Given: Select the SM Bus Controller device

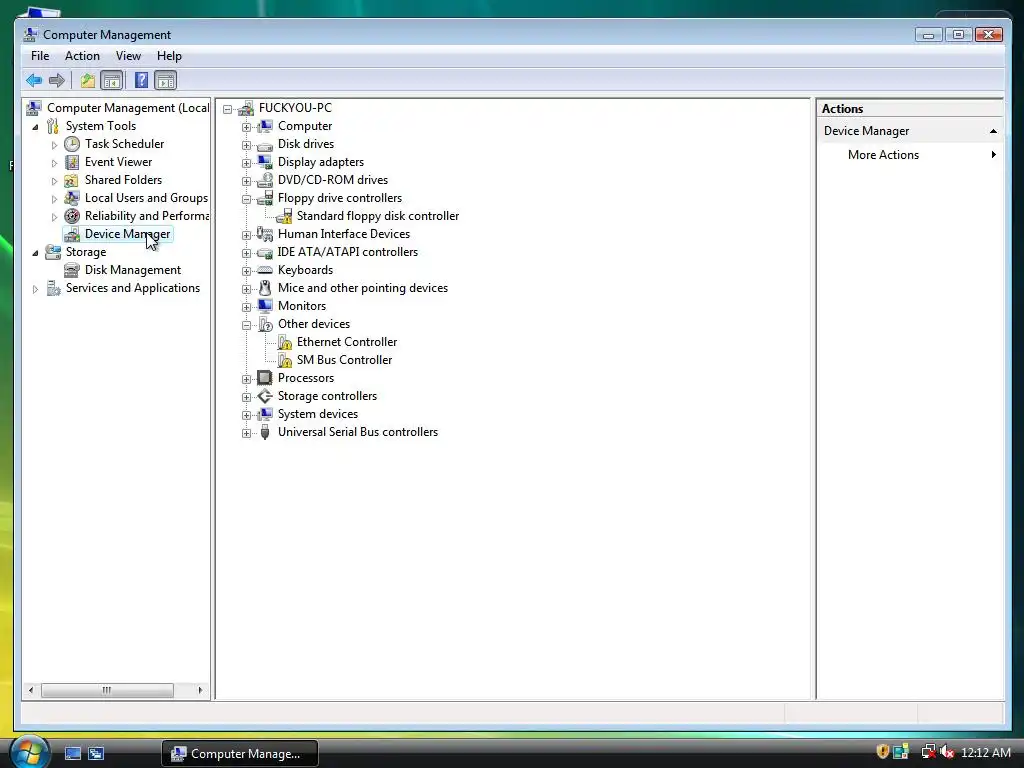Looking at the screenshot, I should 344,360.
